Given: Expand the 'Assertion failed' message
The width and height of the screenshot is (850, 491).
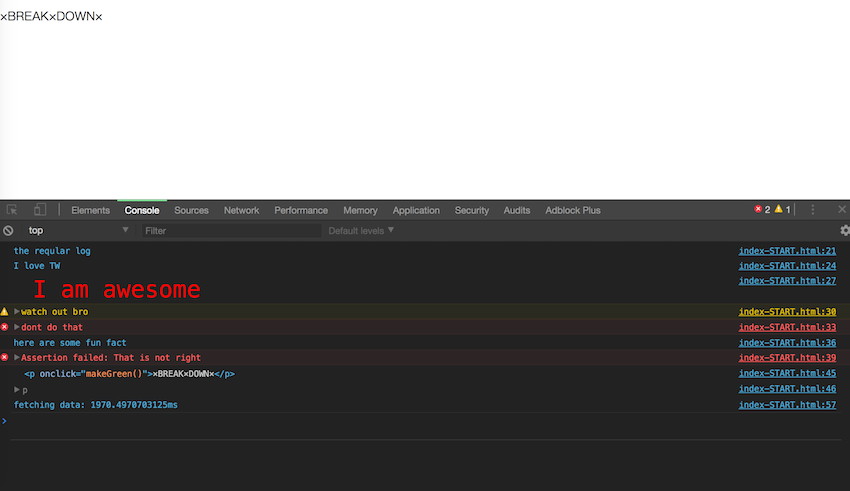Looking at the screenshot, I should 17,357.
